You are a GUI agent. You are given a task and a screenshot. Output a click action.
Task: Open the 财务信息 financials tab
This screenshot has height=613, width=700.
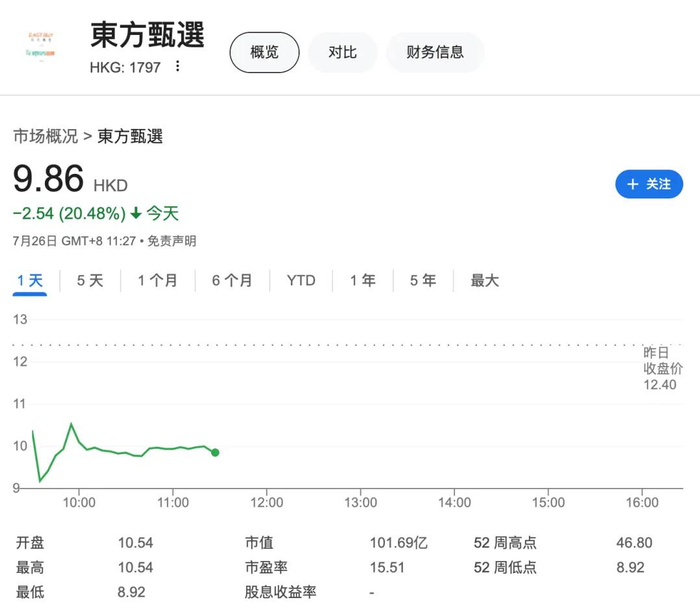point(435,52)
